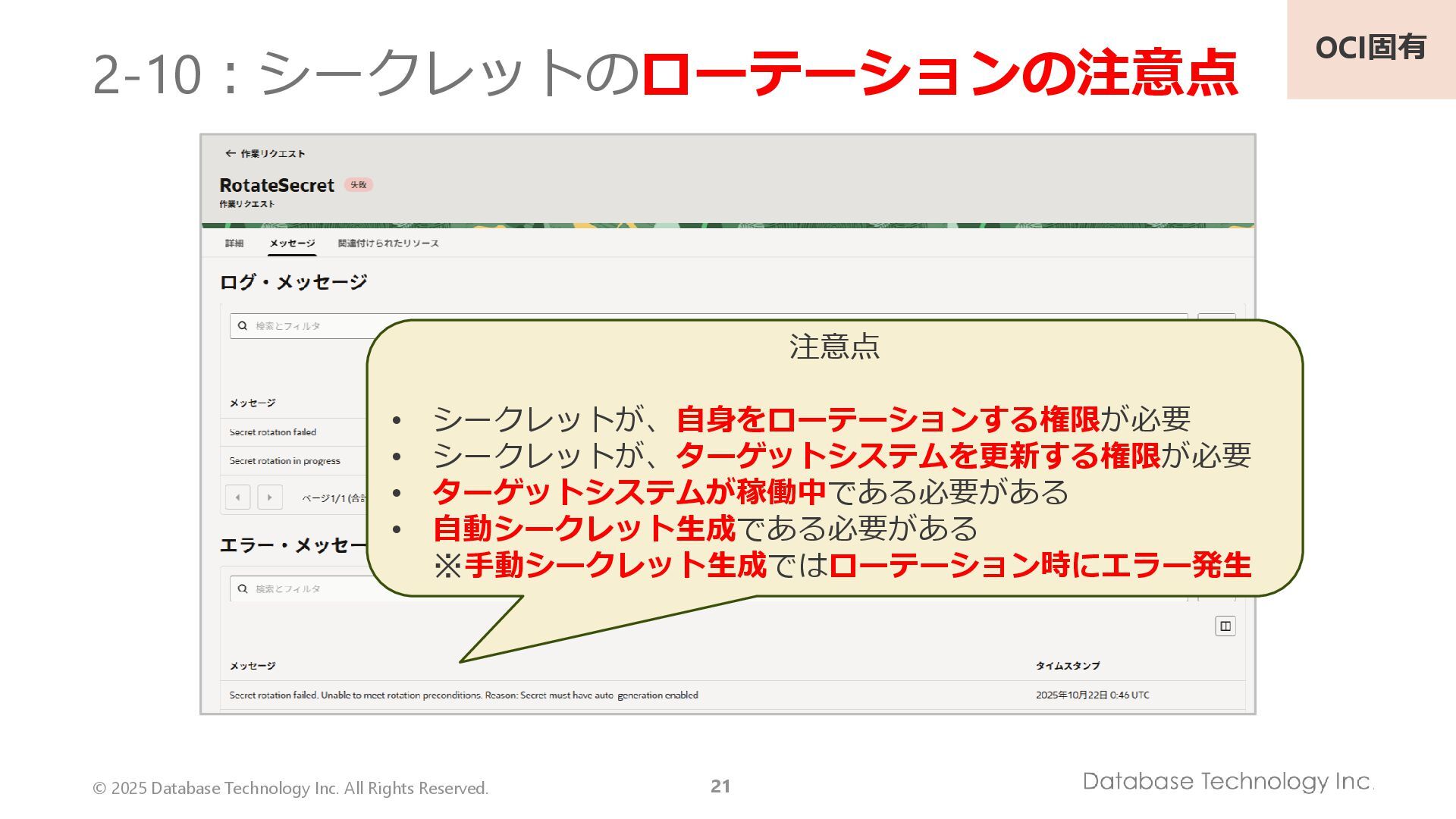Go to next page of log messages

(x=270, y=497)
